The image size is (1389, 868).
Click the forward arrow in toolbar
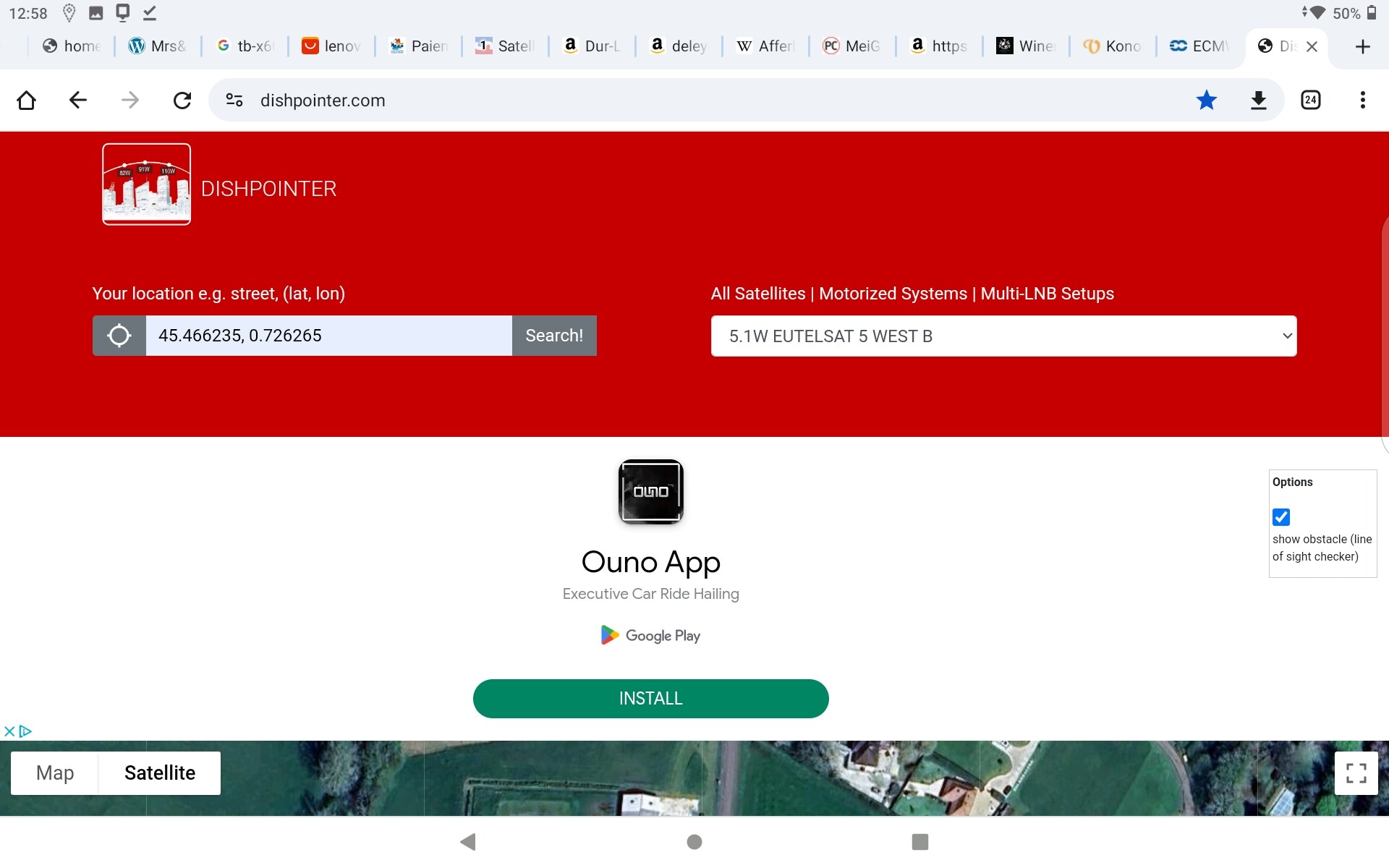[130, 100]
